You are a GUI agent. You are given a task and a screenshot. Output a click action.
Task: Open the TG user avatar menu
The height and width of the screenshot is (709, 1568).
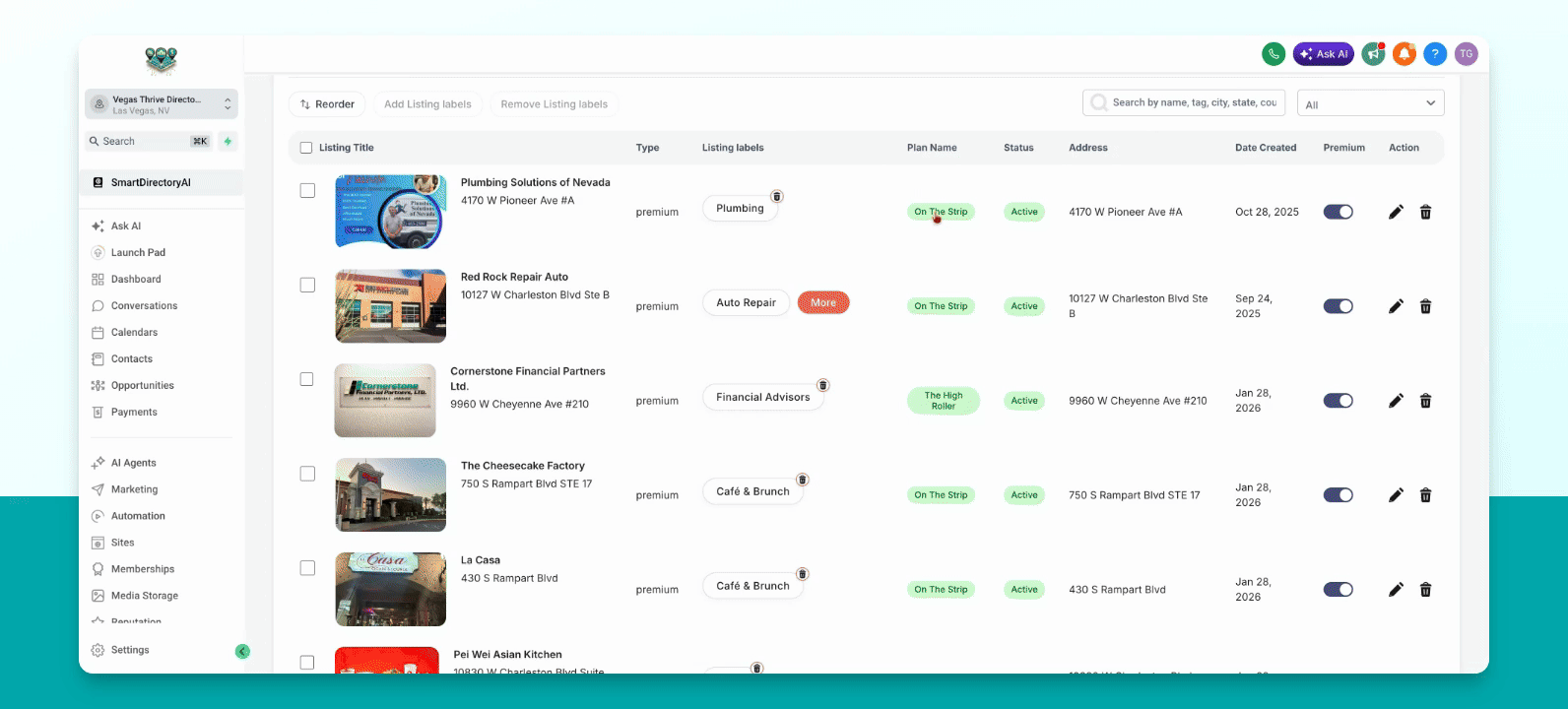(x=1467, y=54)
